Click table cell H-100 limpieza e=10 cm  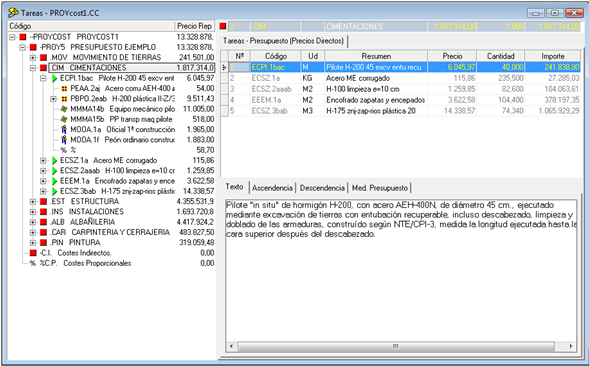click(x=376, y=89)
